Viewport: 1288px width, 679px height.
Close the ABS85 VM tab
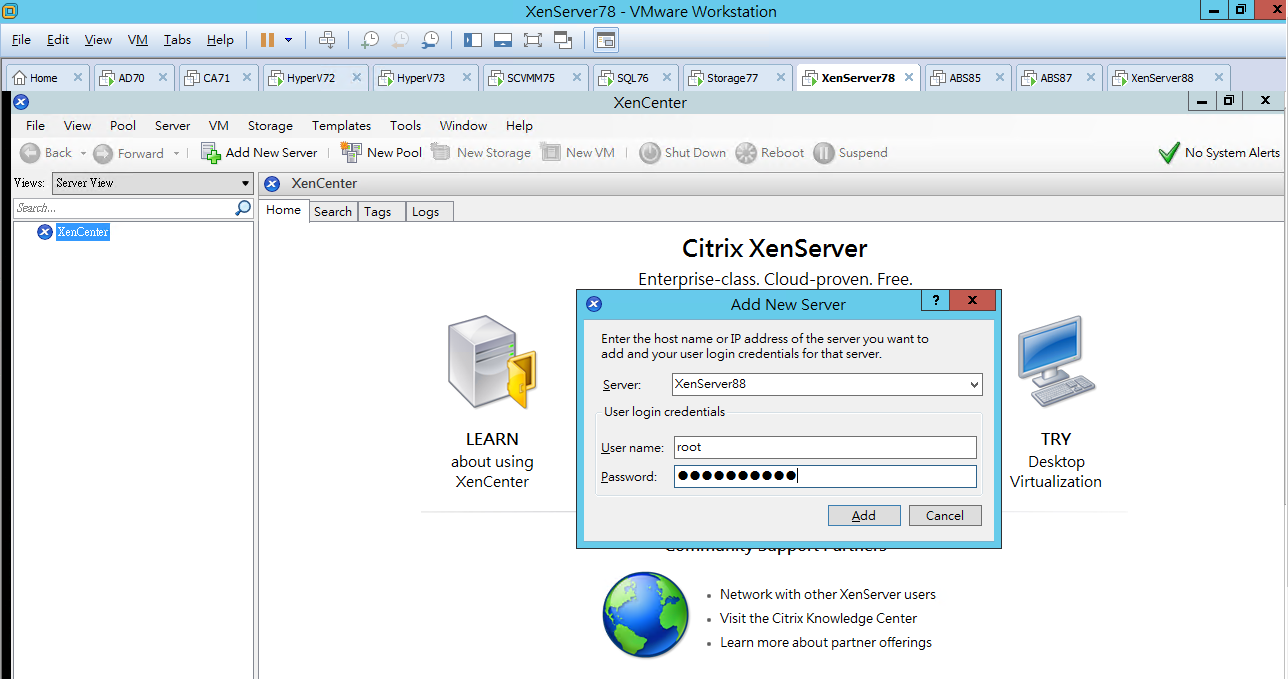(x=1000, y=77)
